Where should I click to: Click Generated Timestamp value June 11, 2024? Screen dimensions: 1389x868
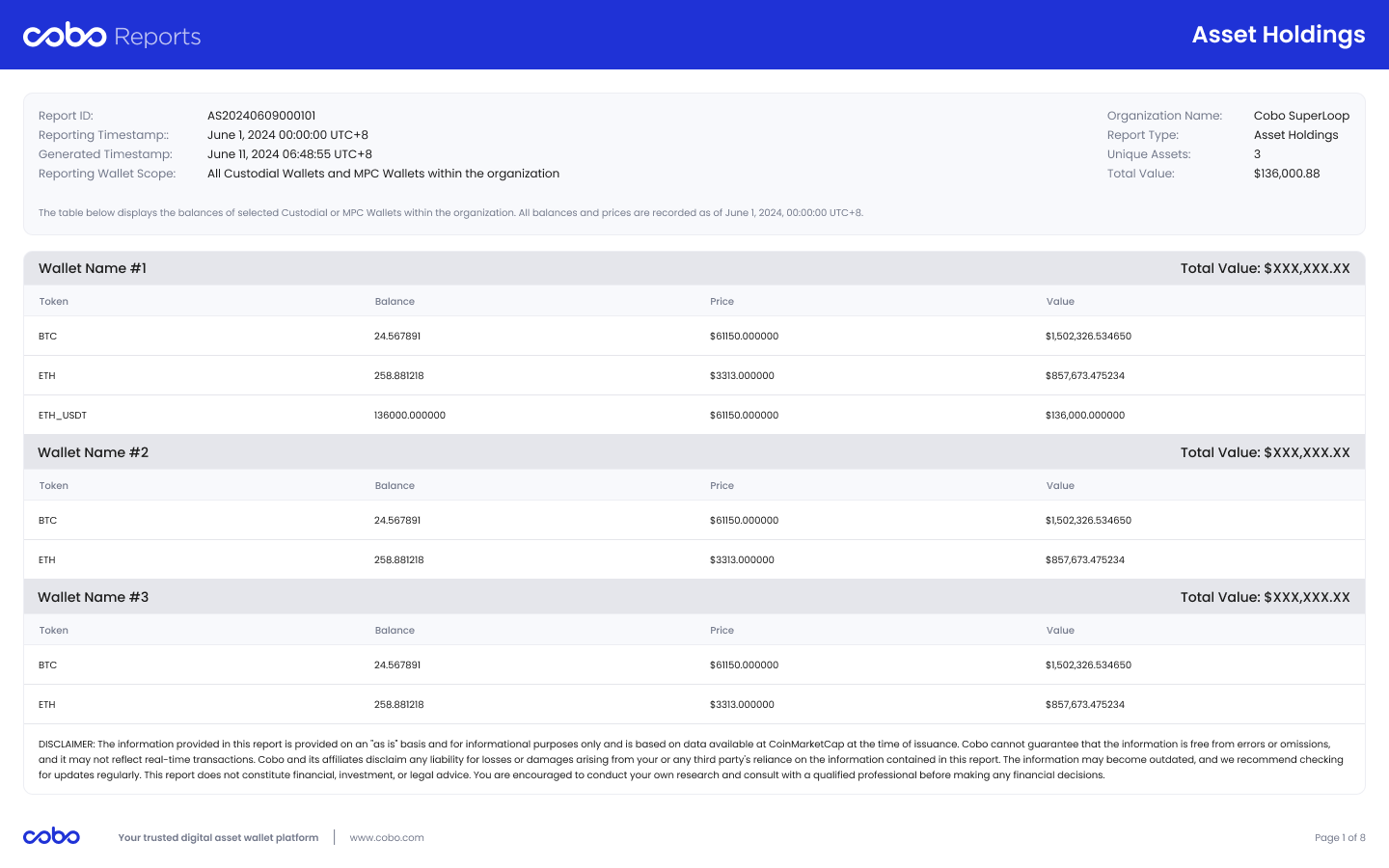click(x=289, y=154)
